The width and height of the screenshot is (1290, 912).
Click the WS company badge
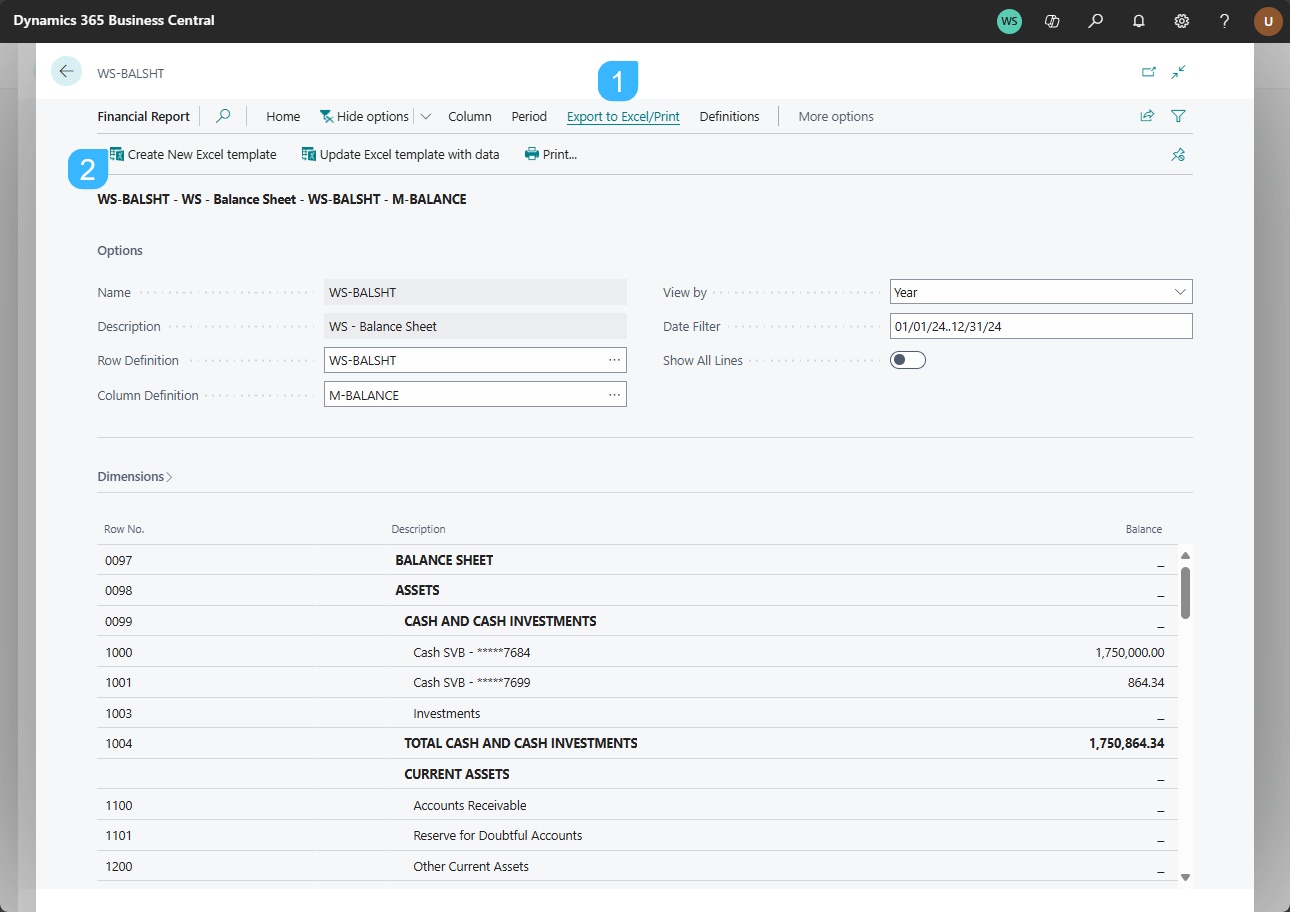1010,21
